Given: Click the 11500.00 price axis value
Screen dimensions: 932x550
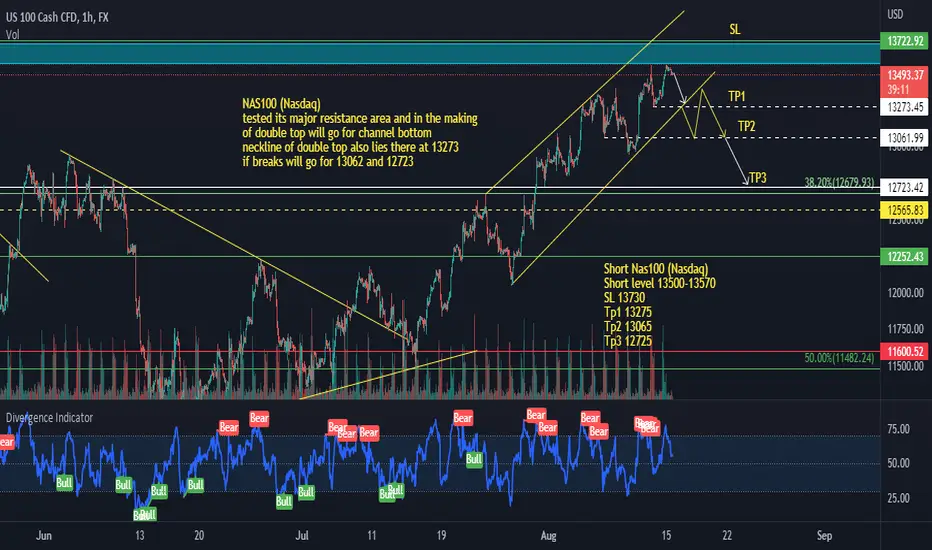Looking at the screenshot, I should click(905, 366).
